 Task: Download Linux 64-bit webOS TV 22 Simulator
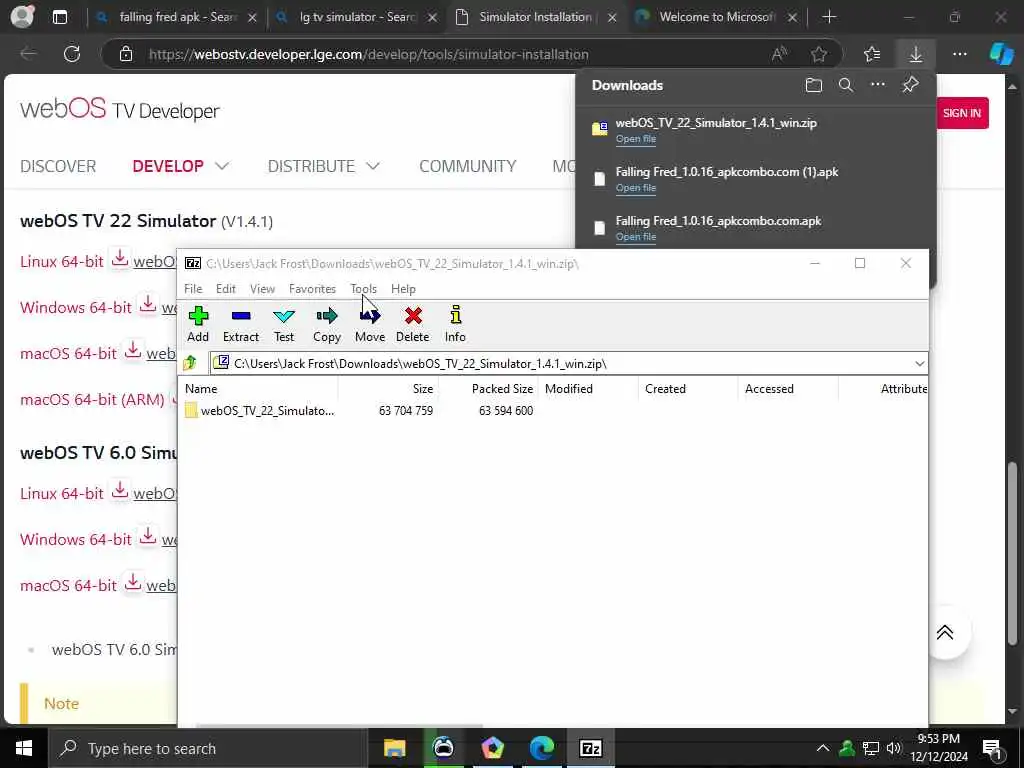click(120, 259)
